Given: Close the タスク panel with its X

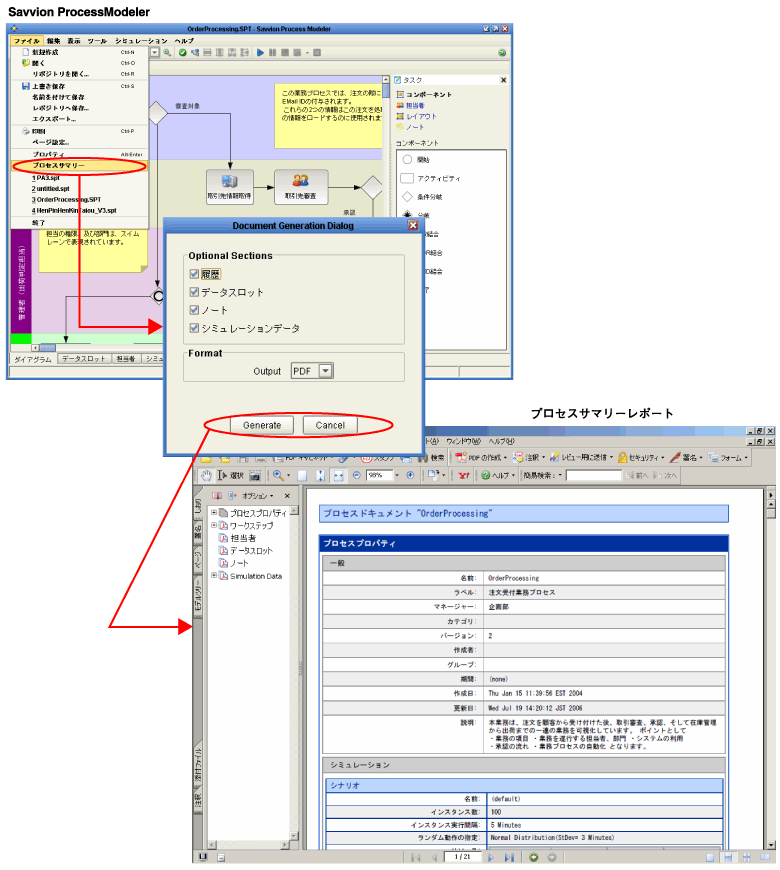Looking at the screenshot, I should coord(503,80).
